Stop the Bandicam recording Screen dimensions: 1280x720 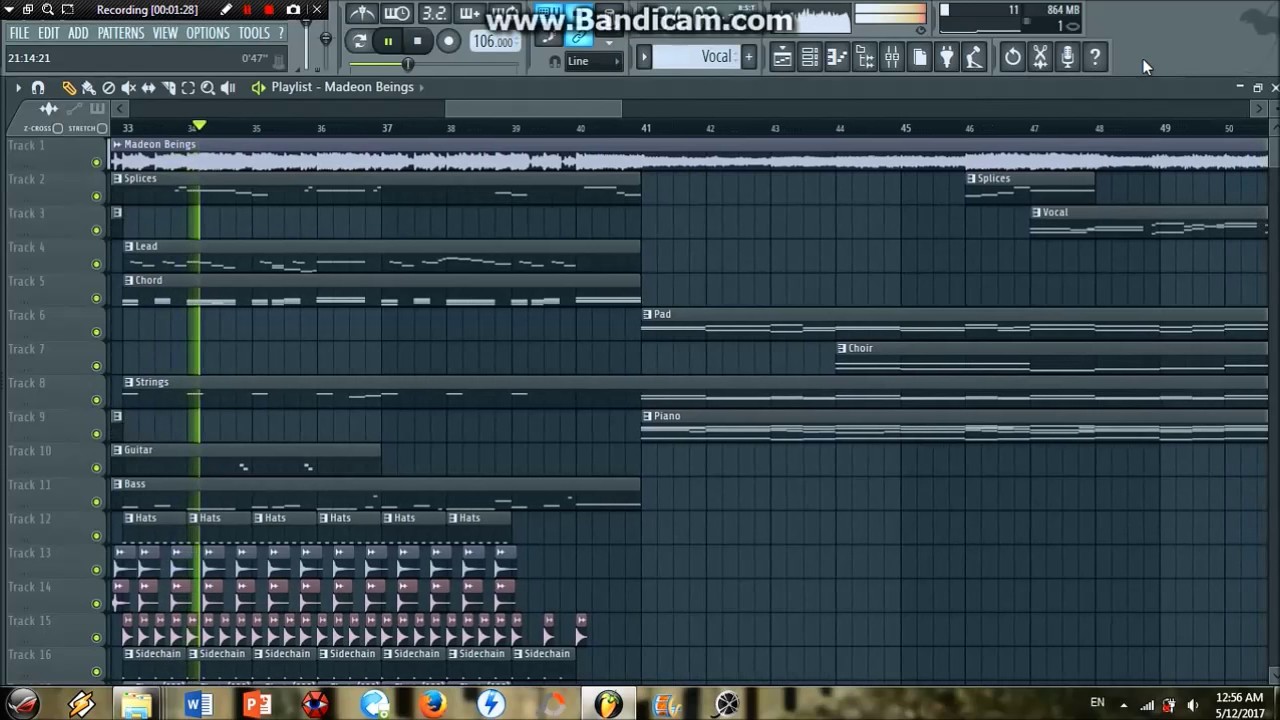[x=269, y=10]
